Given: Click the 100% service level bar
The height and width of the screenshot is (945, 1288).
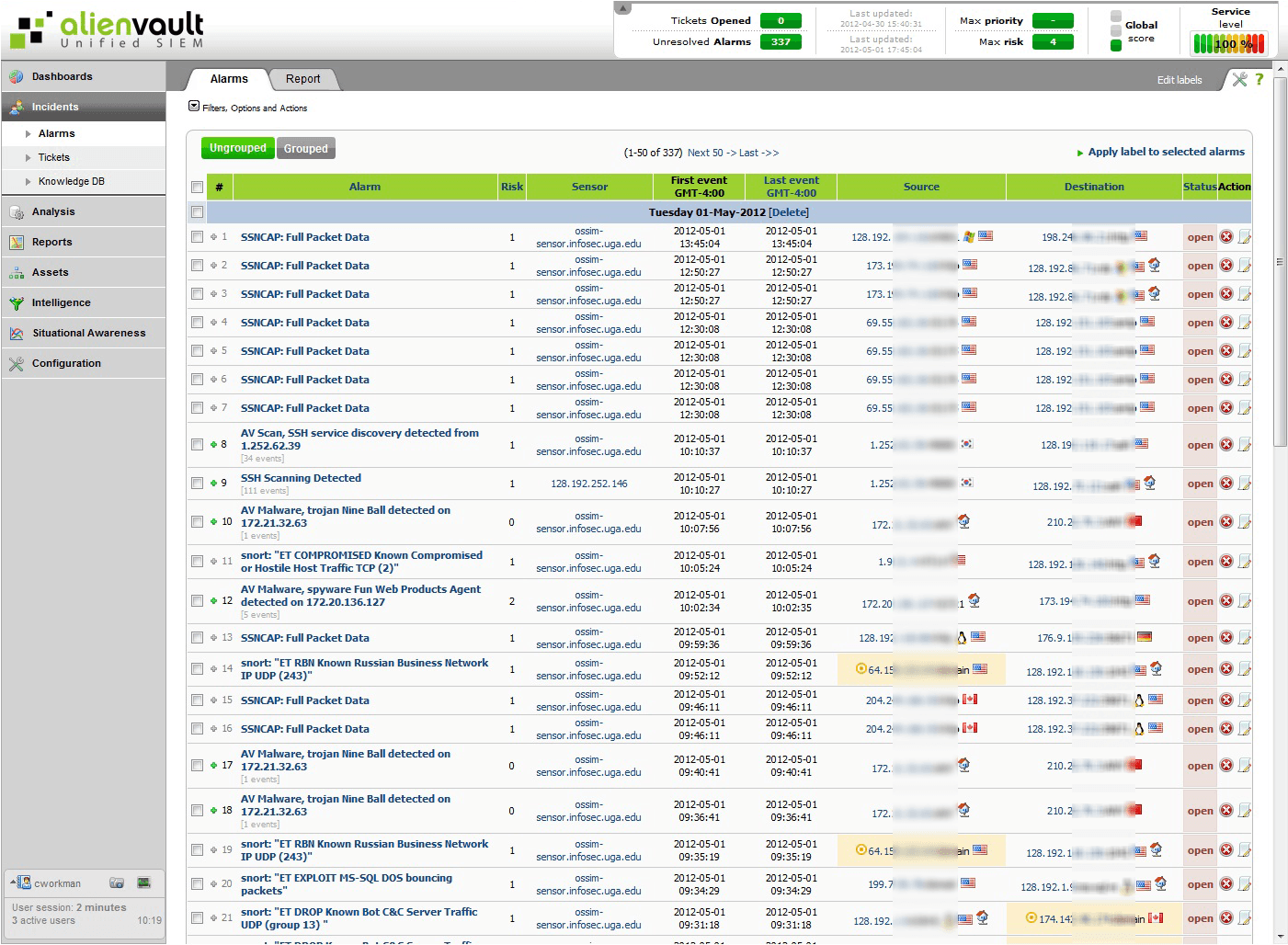Looking at the screenshot, I should coord(1227,41).
